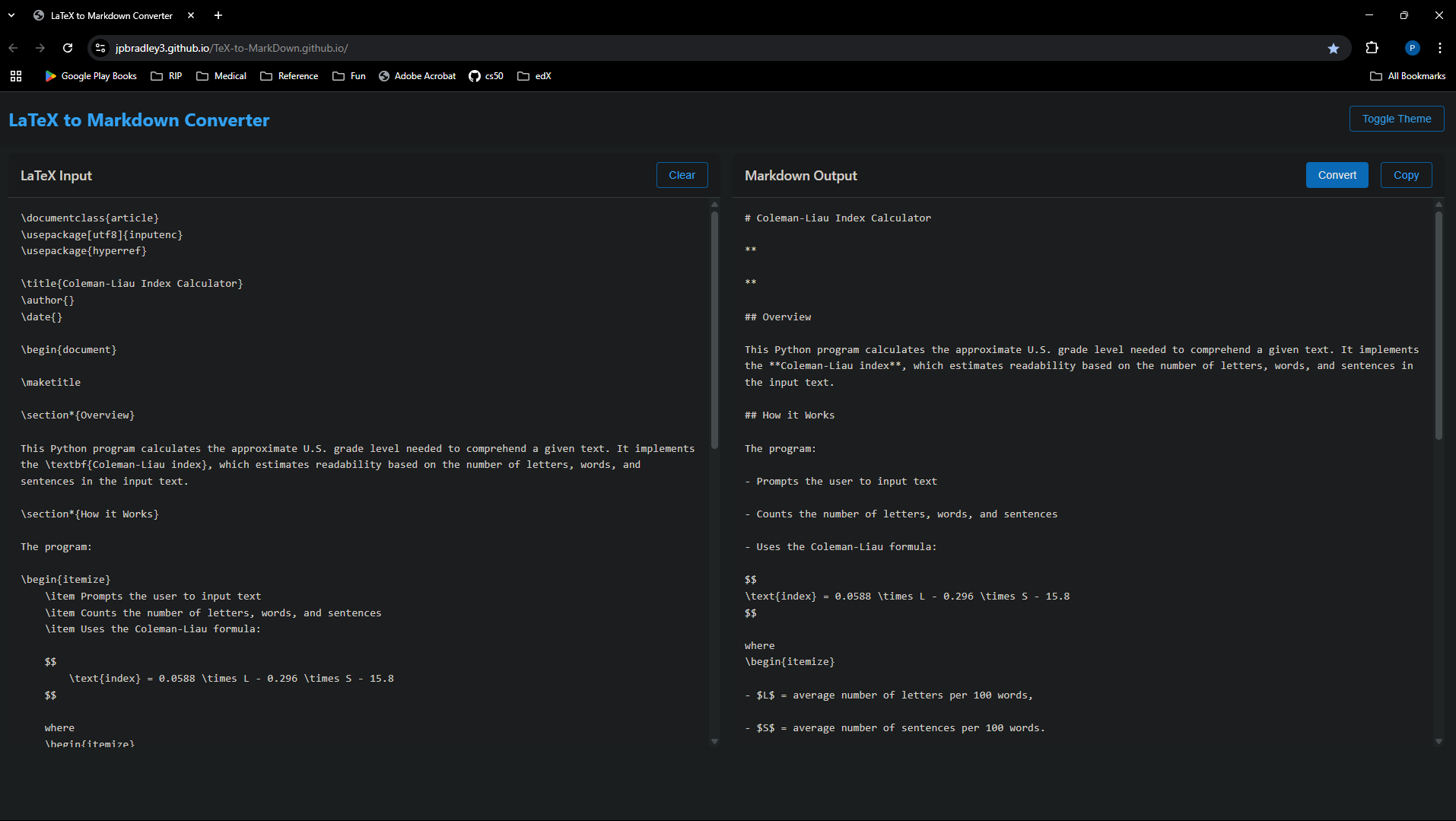
Task: Click the \section*{Overview} line
Action: [78, 415]
